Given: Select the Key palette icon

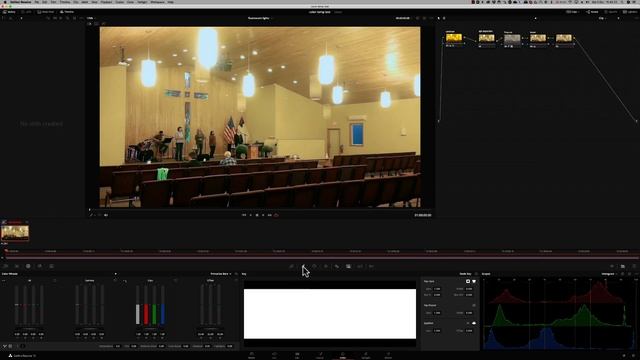Looking at the screenshot, I should click(348, 267).
